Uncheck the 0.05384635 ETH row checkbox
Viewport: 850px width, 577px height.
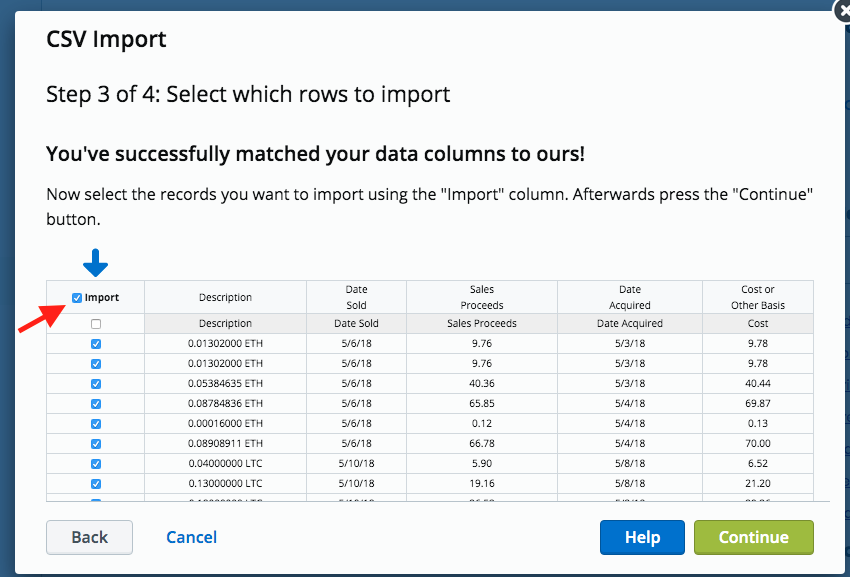tap(96, 384)
